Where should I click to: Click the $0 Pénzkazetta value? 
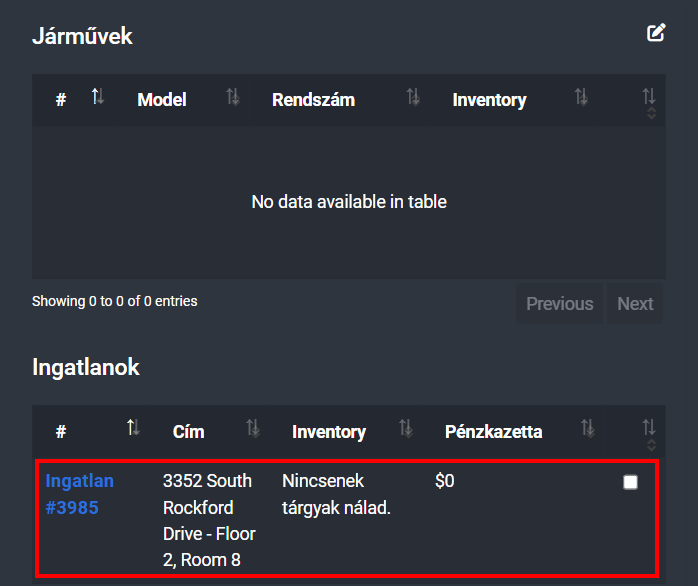click(445, 481)
